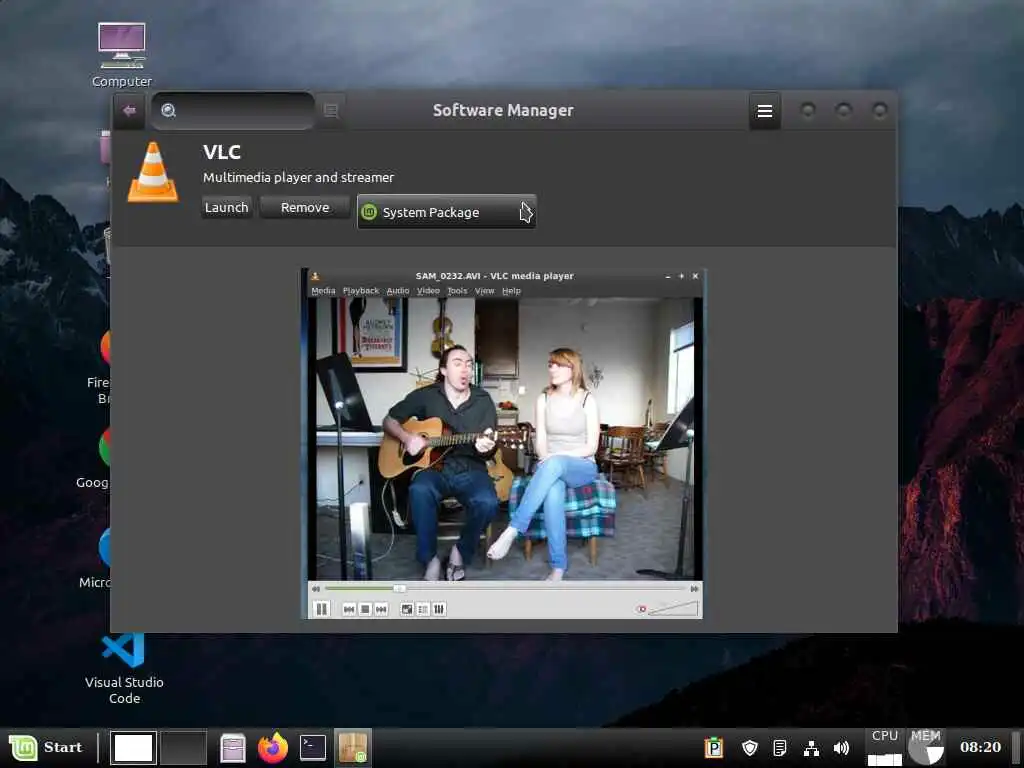Go back using the Software Manager arrow
The image size is (1024, 768).
tap(129, 110)
